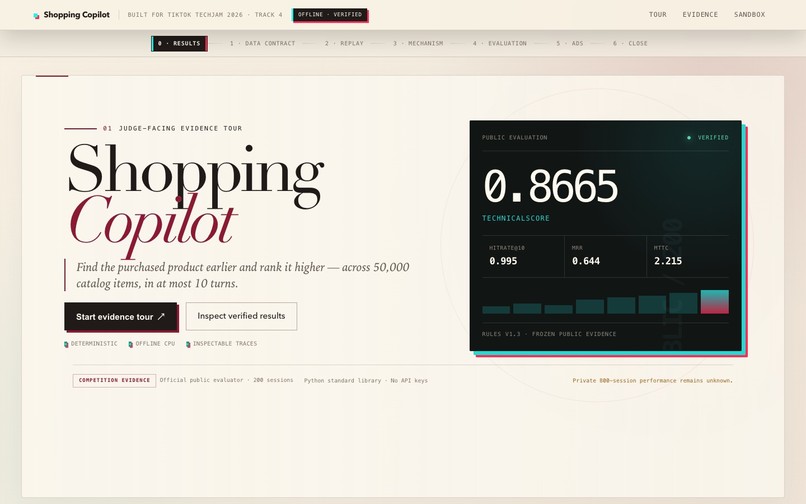
Task: Start the evidence tour
Action: (x=121, y=316)
